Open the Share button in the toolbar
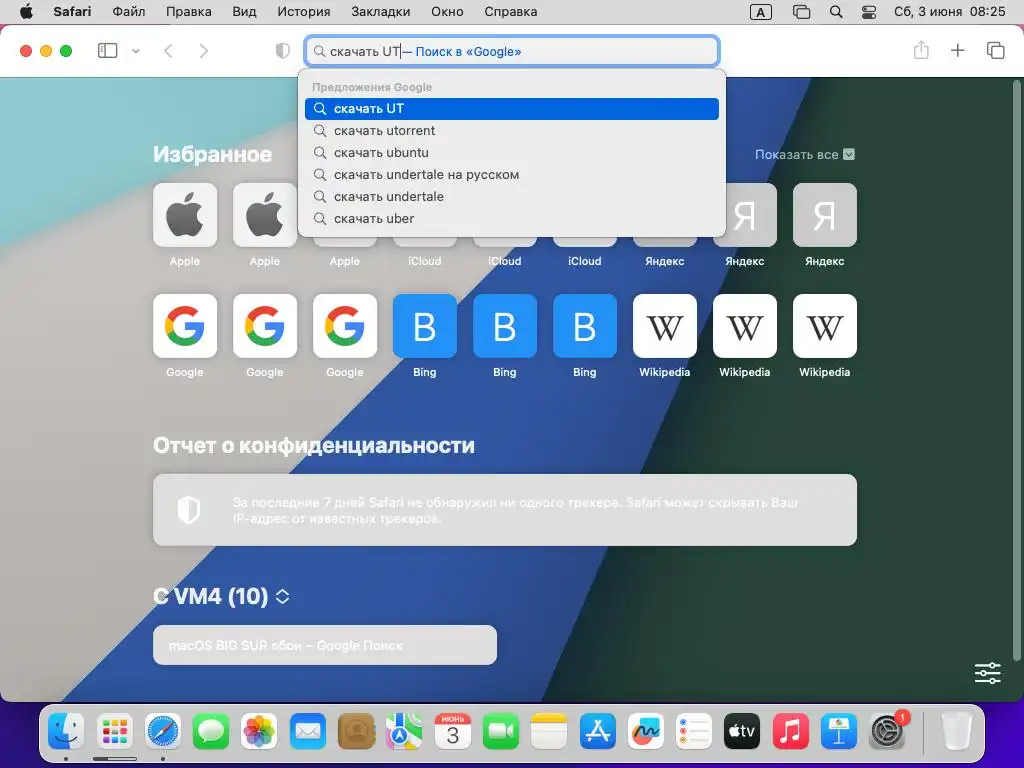This screenshot has height=768, width=1024. [921, 50]
